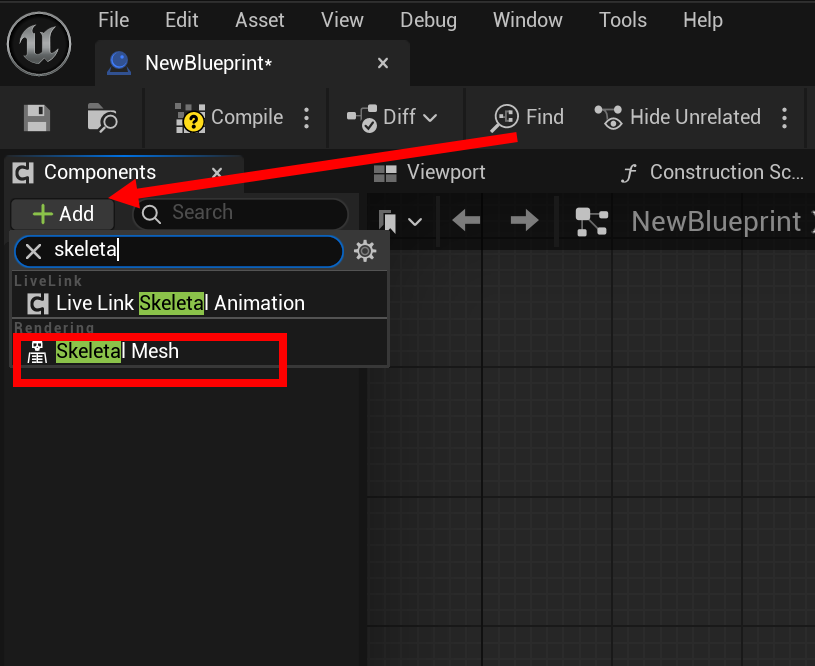
Task: Open component list settings gear
Action: click(x=365, y=251)
